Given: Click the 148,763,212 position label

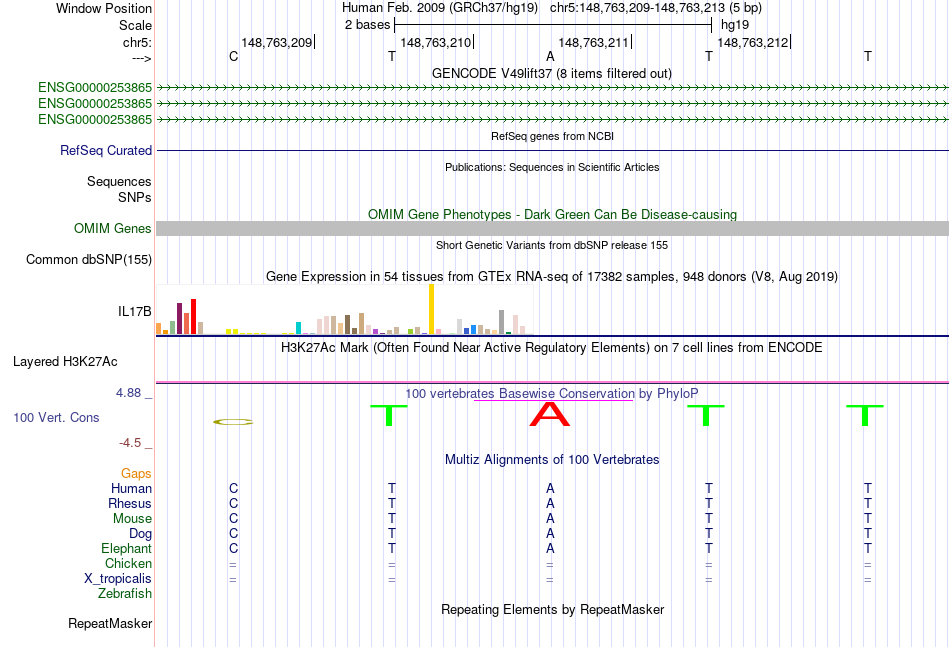Looking at the screenshot, I should [x=752, y=42].
